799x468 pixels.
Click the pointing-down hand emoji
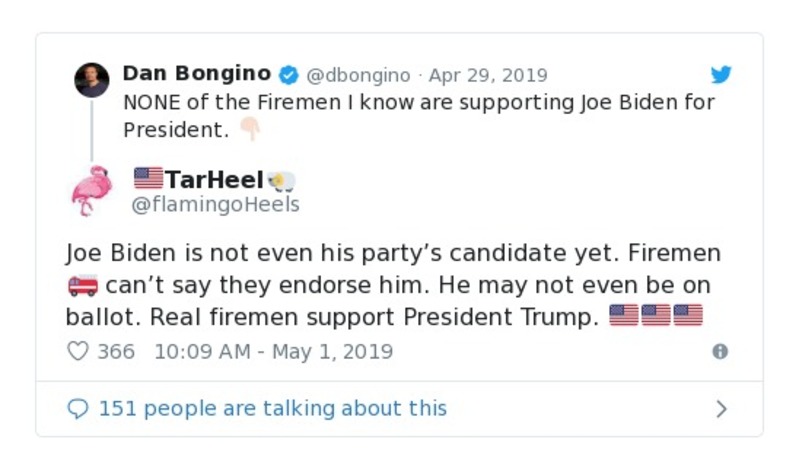(x=248, y=130)
